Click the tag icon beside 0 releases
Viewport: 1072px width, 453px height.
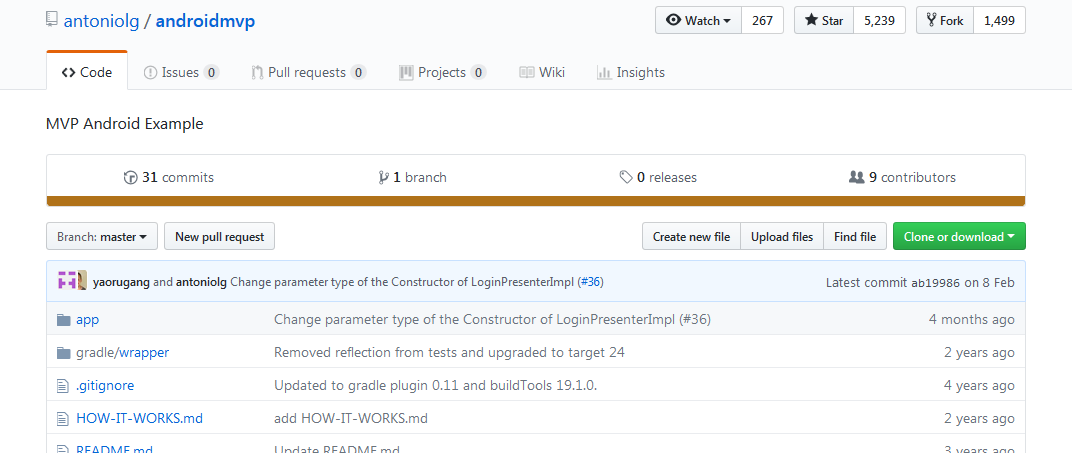pyautogui.click(x=626, y=178)
